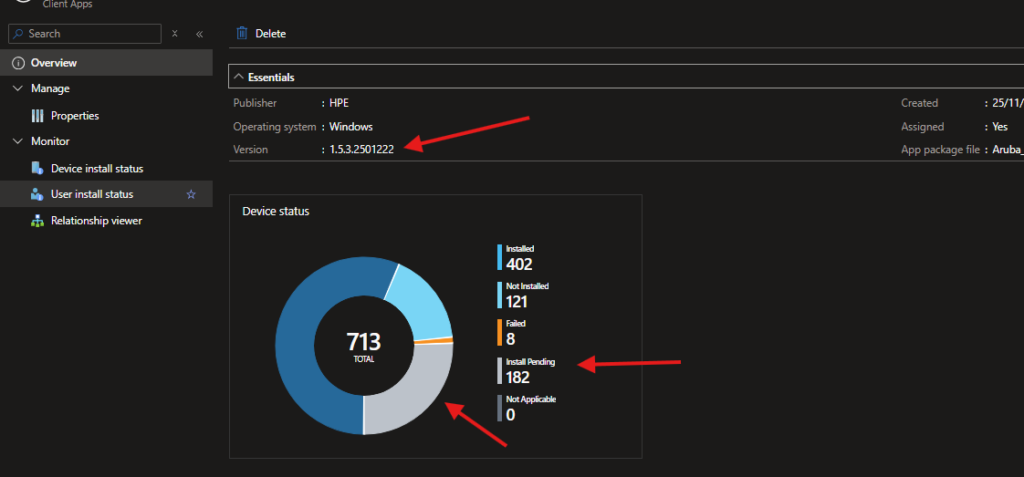
Task: Open the User install status menu item
Action: 92,195
